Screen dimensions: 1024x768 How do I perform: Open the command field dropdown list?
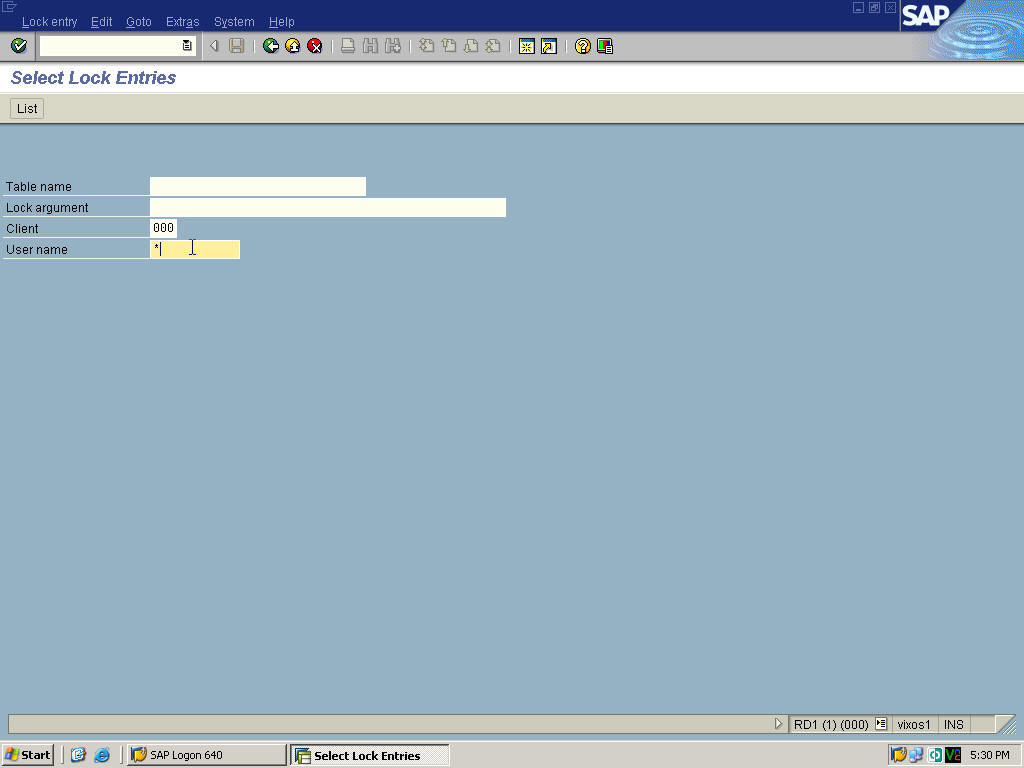tap(186, 45)
